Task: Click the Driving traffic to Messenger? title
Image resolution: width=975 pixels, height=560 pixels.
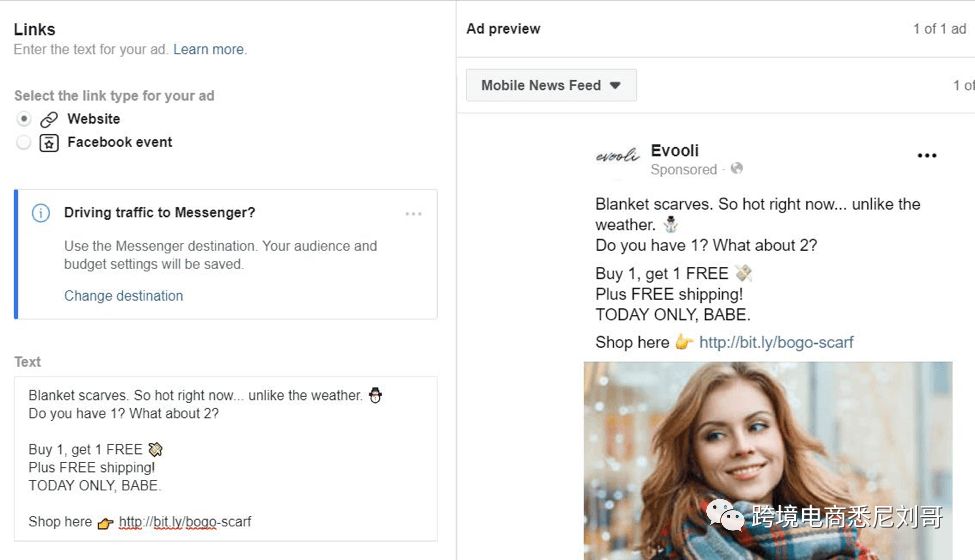Action: [160, 213]
